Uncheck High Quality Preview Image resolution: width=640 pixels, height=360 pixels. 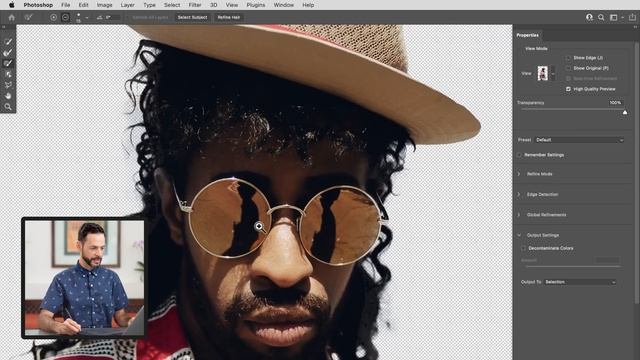(x=568, y=89)
